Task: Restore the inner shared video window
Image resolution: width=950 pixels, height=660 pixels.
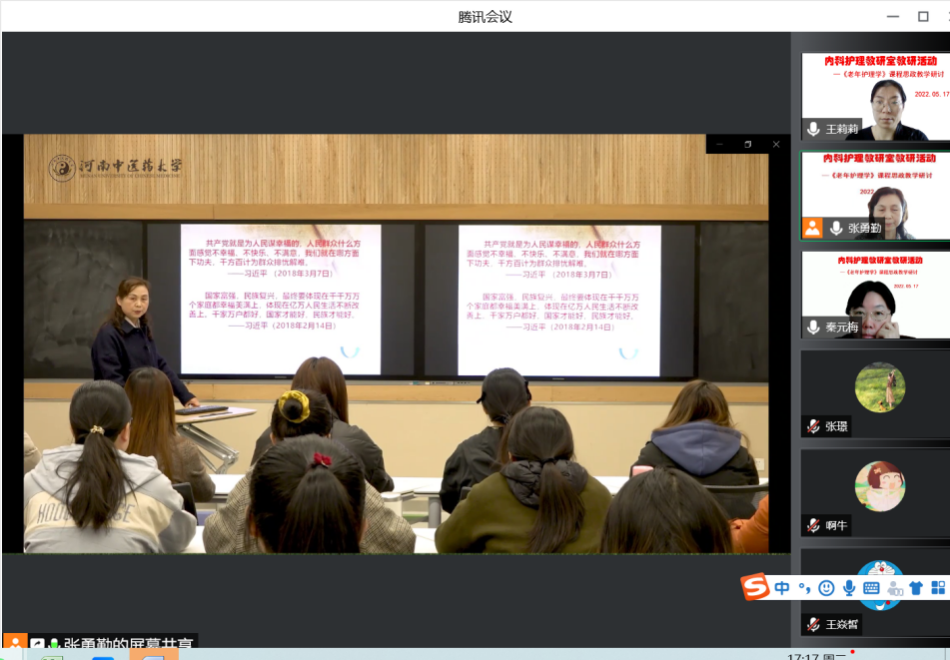Action: (x=747, y=144)
